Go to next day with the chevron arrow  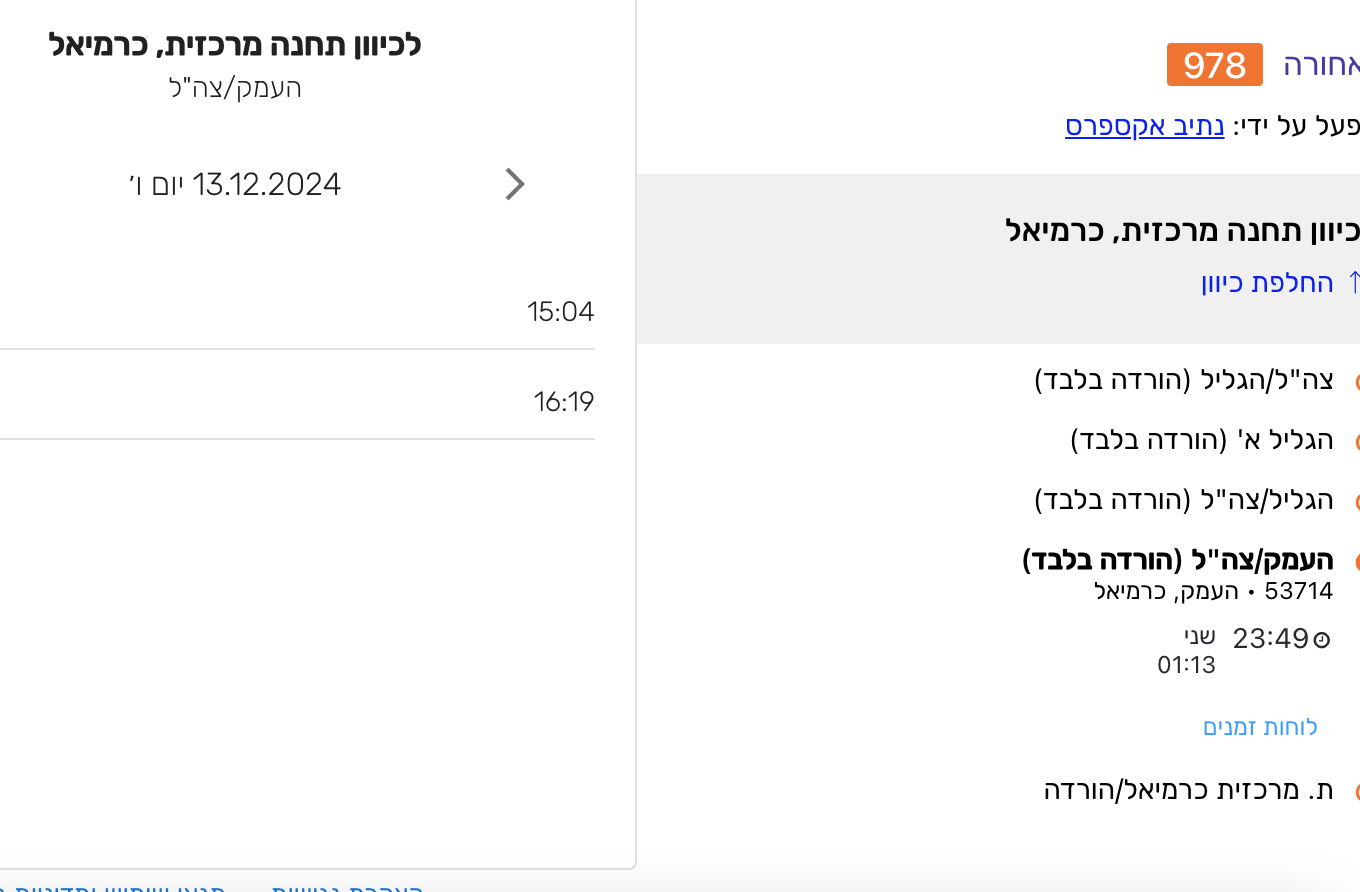click(515, 184)
